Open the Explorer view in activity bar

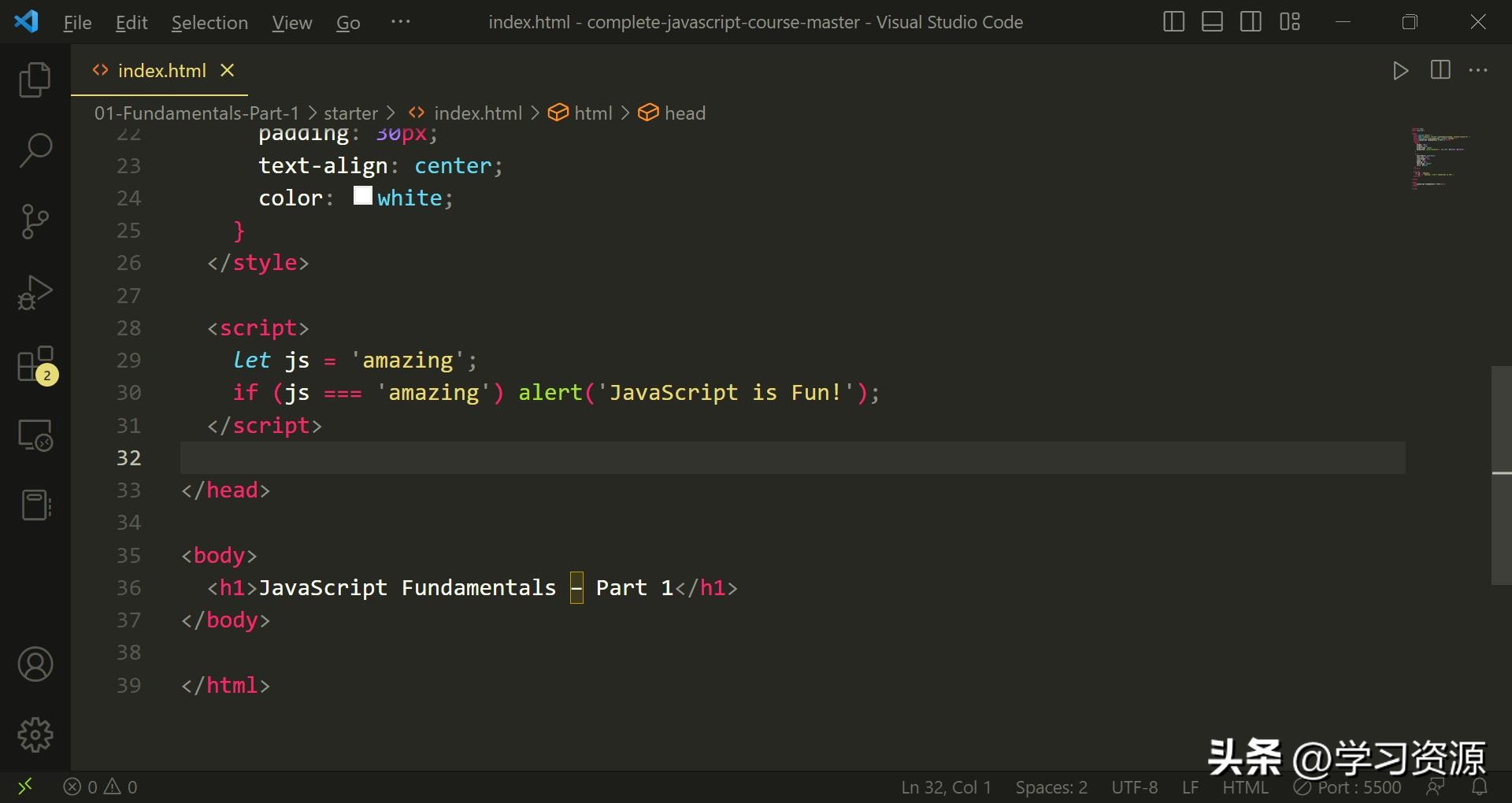click(35, 80)
